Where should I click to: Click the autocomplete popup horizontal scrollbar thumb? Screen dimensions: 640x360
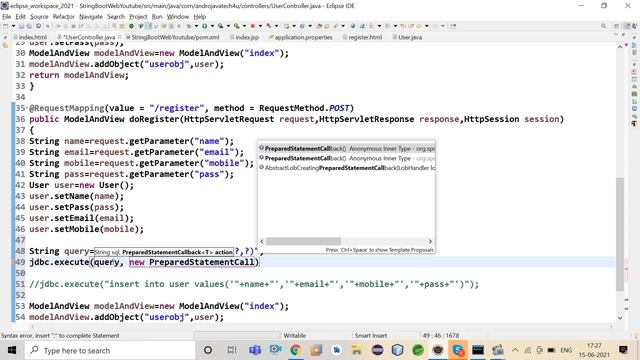[303, 241]
